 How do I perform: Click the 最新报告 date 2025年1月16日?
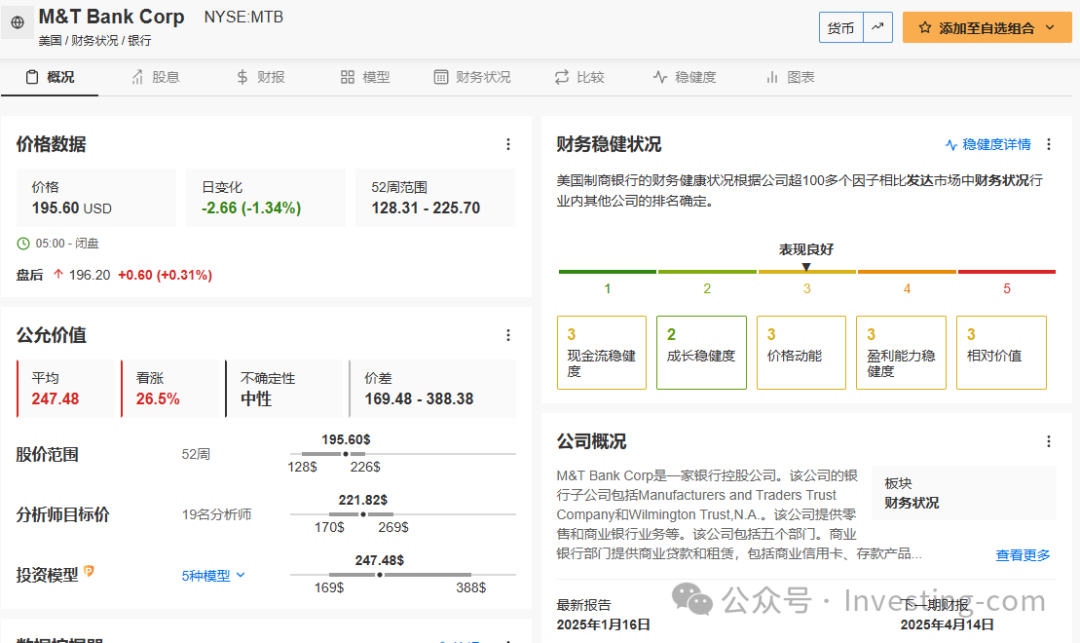pos(603,624)
